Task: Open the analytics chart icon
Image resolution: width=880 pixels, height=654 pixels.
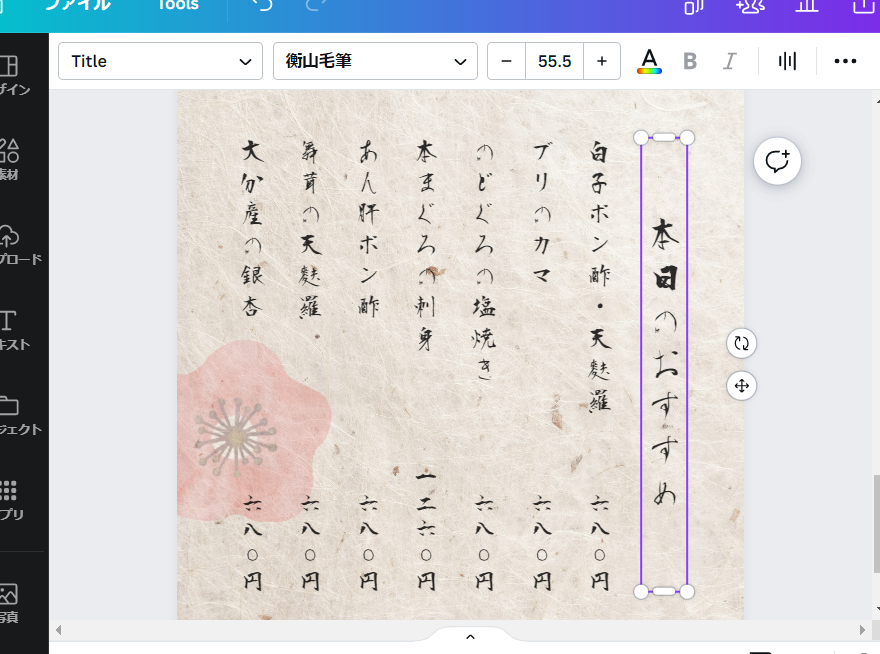Action: pyautogui.click(x=807, y=5)
